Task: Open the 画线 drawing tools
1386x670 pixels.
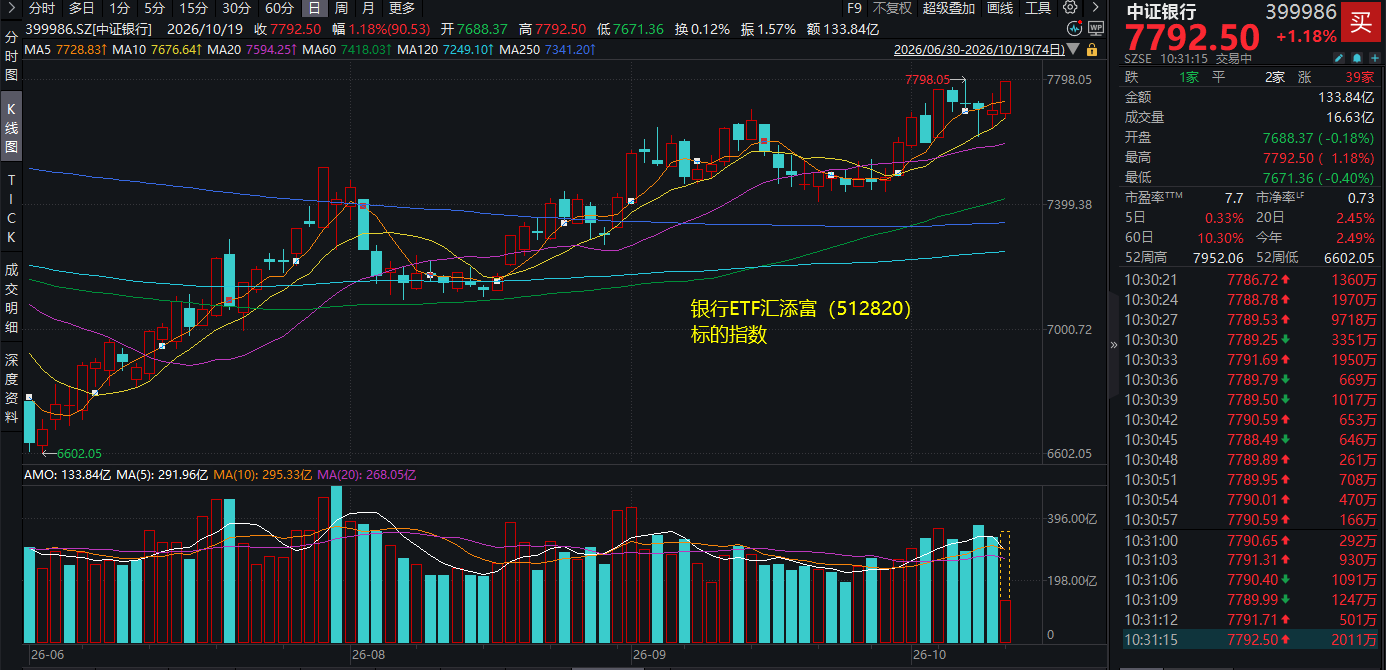Action: (1000, 8)
